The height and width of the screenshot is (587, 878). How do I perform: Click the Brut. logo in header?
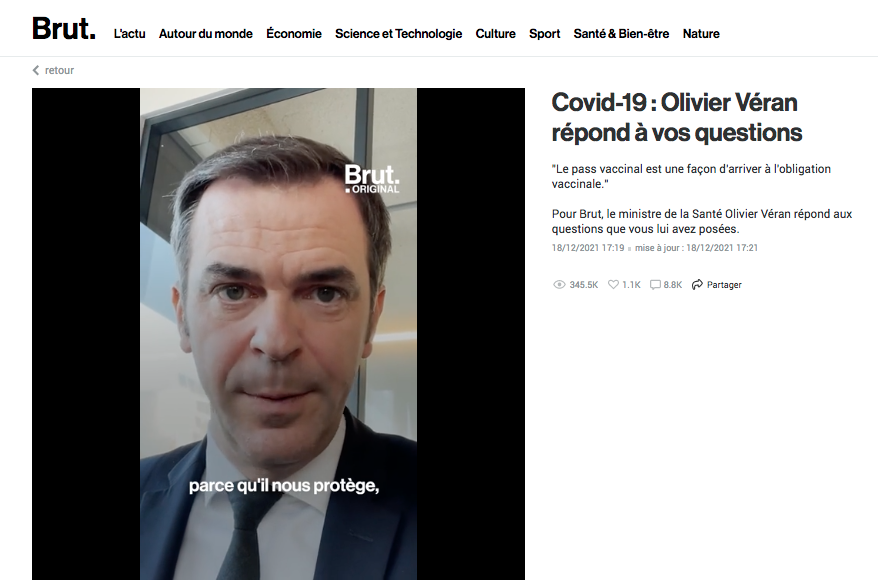pyautogui.click(x=63, y=29)
